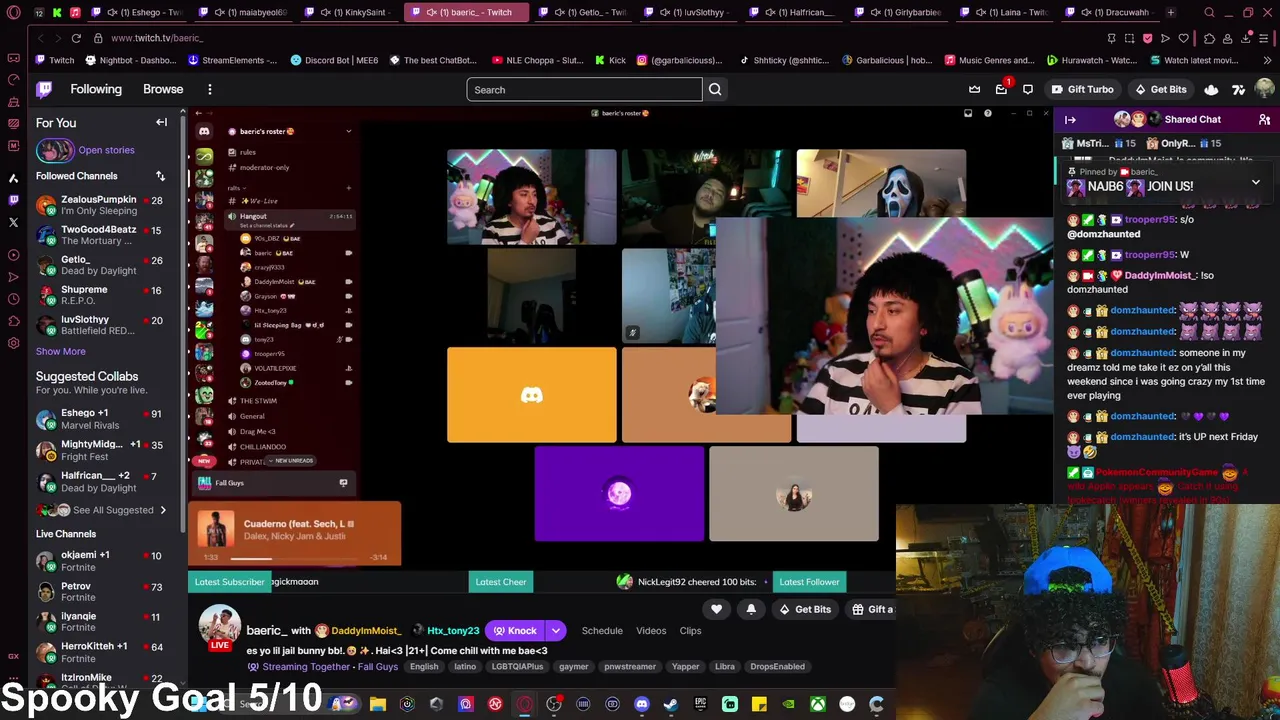Viewport: 1280px width, 720px height.
Task: Open the channel Videos tab
Action: click(651, 631)
